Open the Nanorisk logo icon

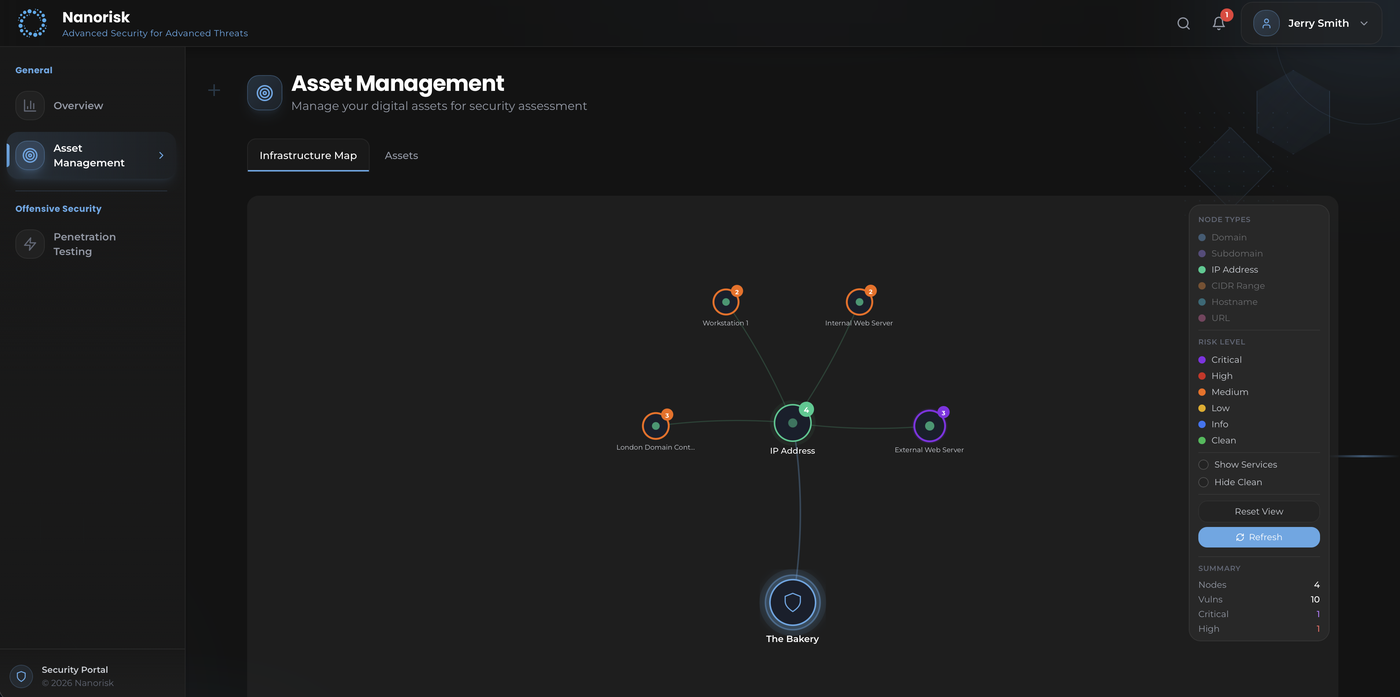click(x=32, y=22)
